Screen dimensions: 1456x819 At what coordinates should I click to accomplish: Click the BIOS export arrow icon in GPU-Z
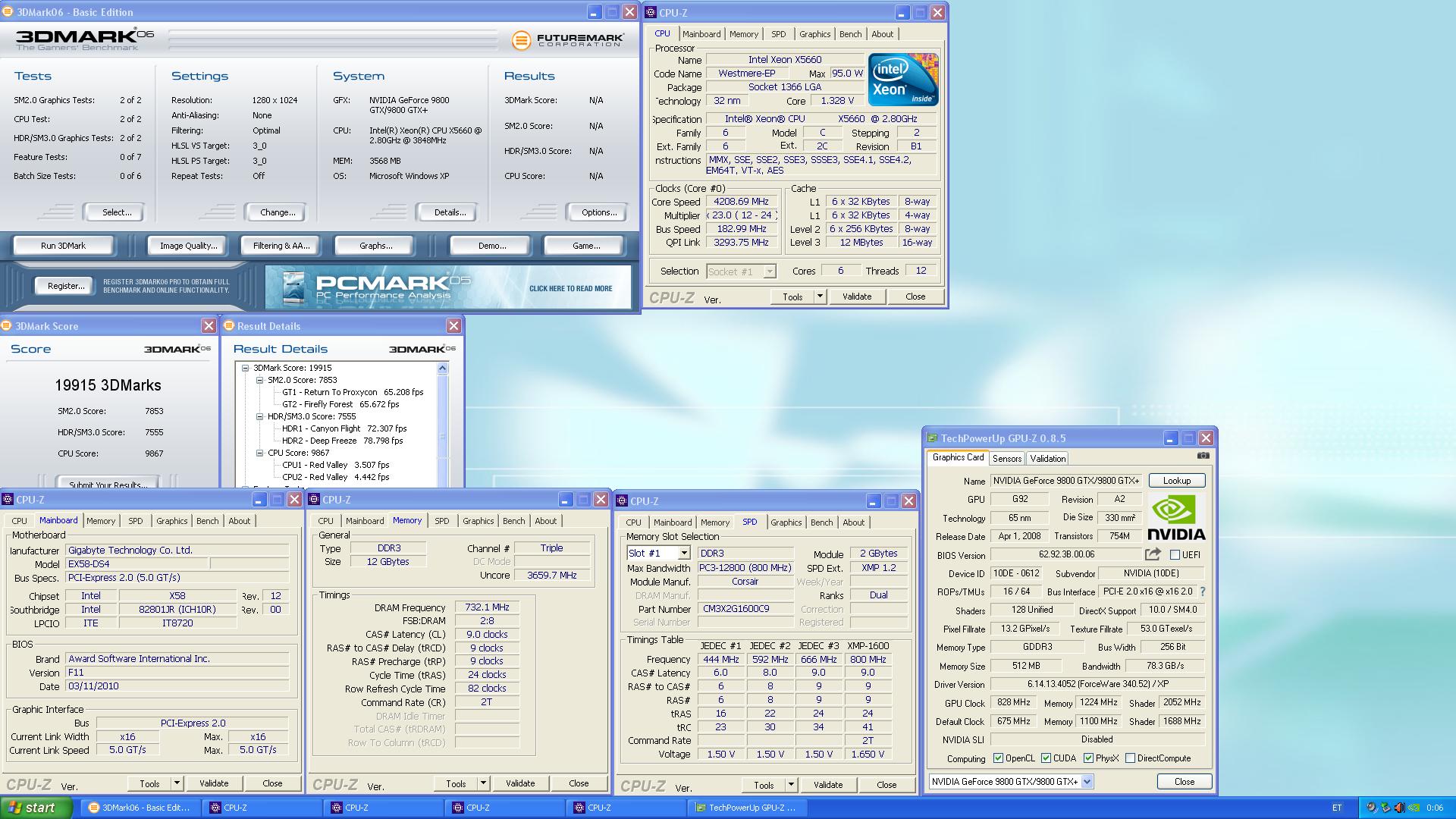1153,554
